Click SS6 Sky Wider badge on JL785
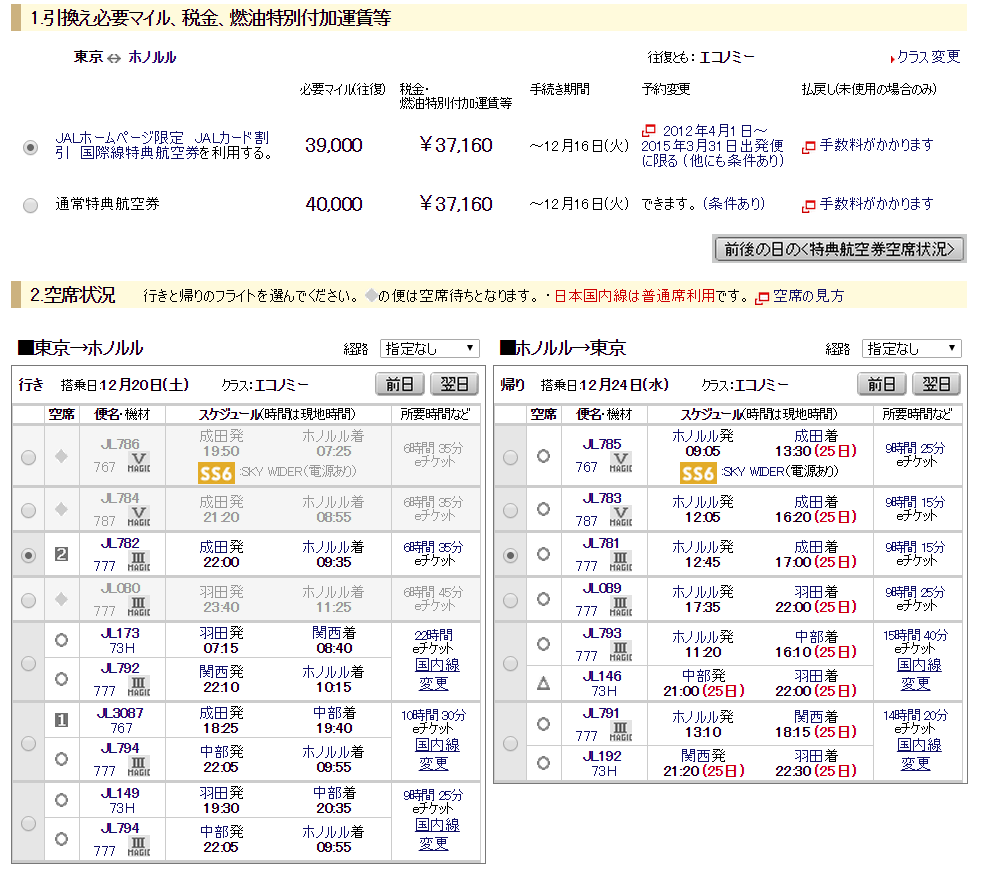The image size is (981, 873). coord(697,472)
